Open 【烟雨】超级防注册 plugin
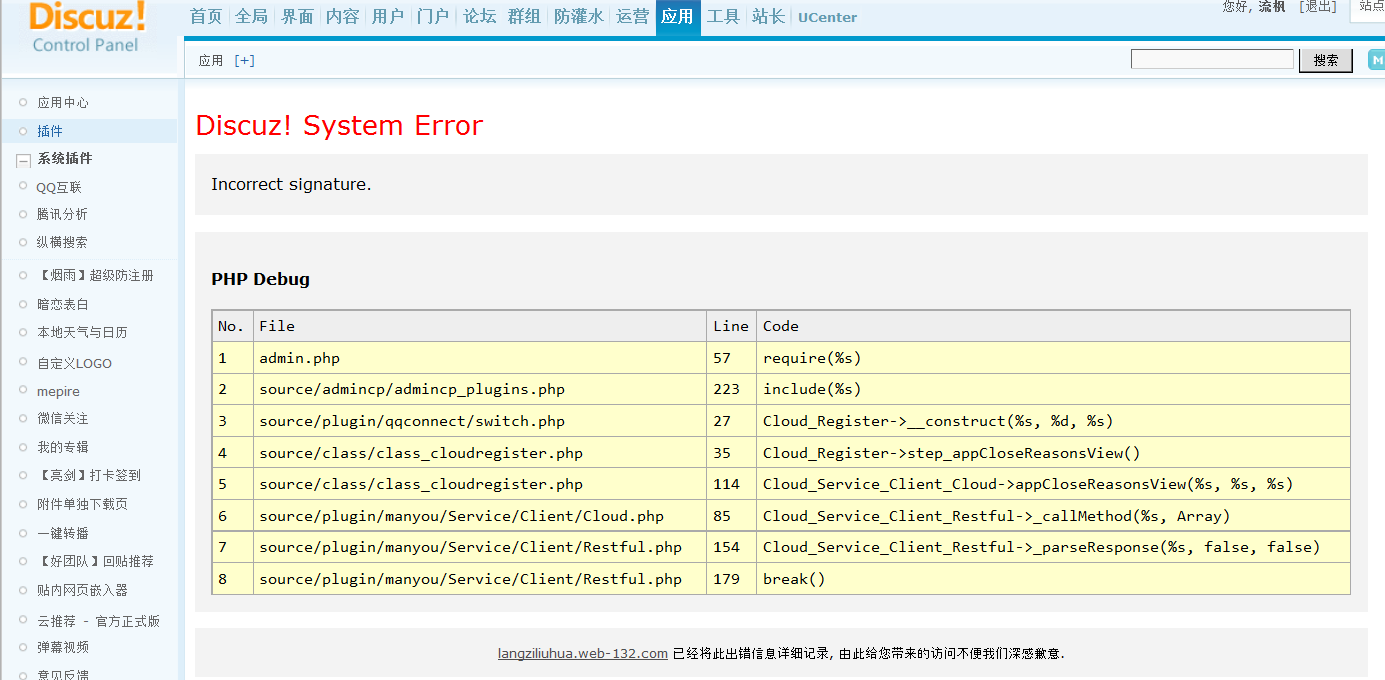1385x680 pixels. pos(95,276)
